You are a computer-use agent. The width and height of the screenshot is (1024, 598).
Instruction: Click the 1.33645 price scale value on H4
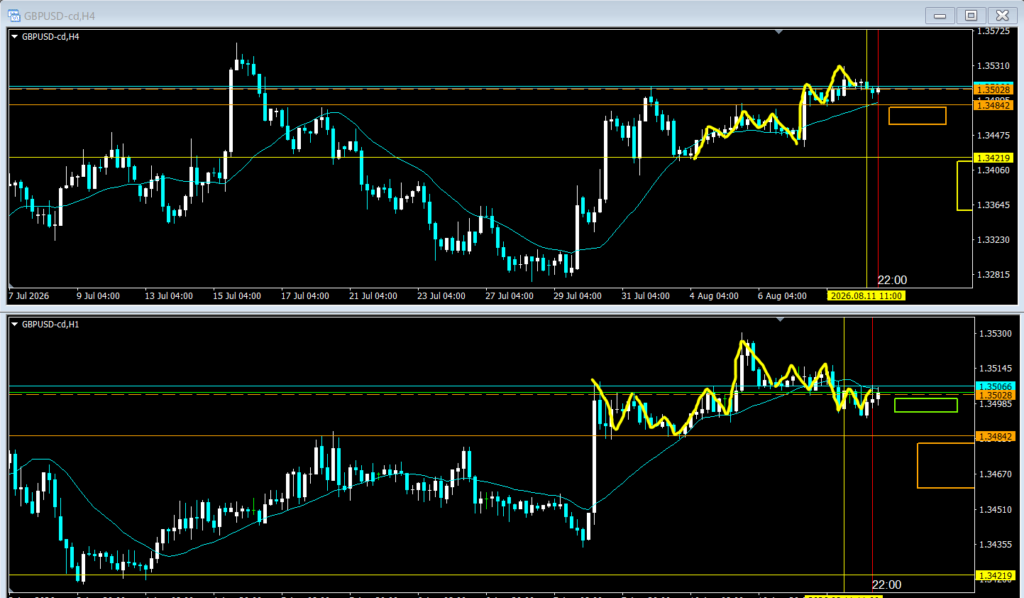[x=993, y=205]
